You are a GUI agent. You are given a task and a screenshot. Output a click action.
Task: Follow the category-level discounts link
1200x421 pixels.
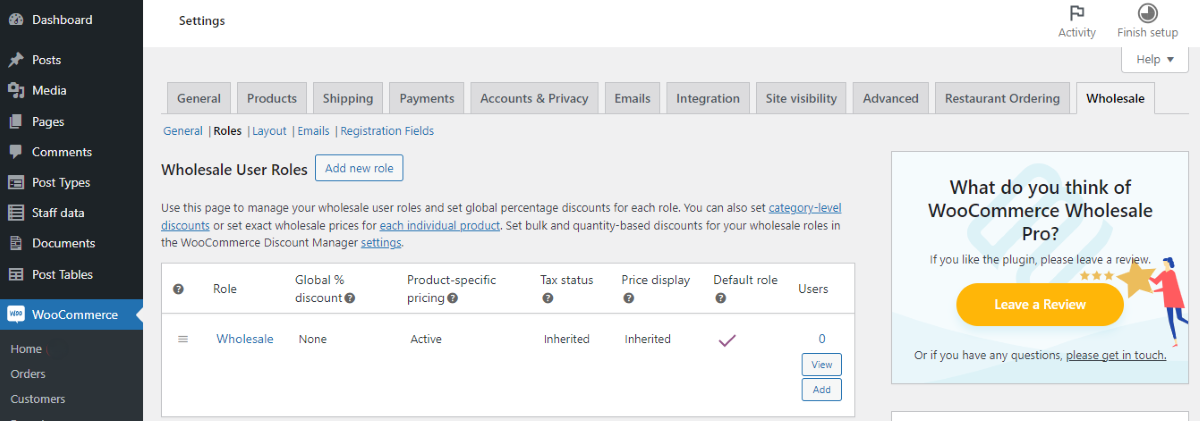tap(805, 208)
